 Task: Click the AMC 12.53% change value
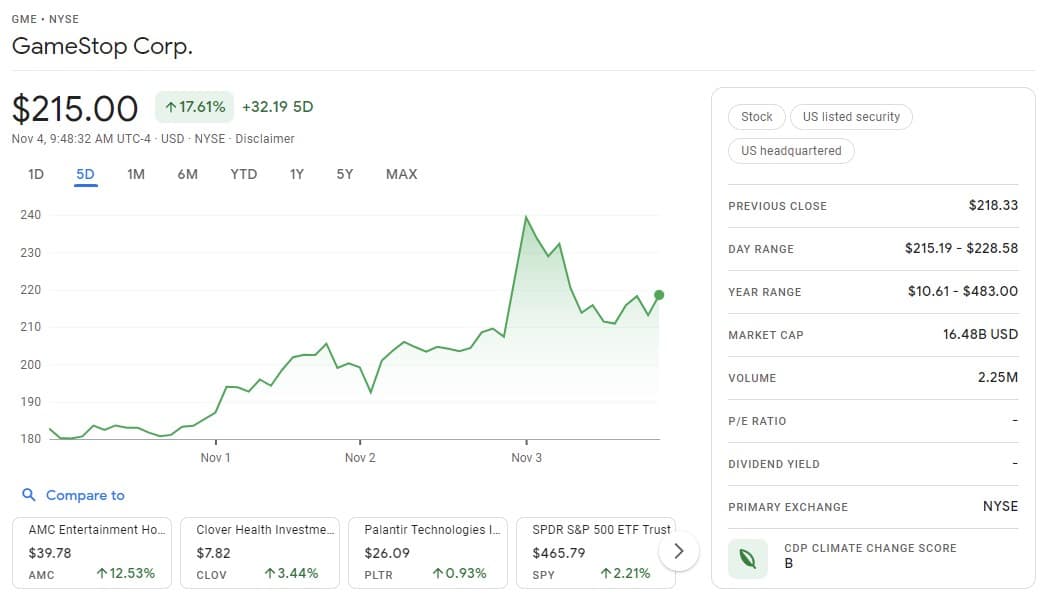(126, 574)
